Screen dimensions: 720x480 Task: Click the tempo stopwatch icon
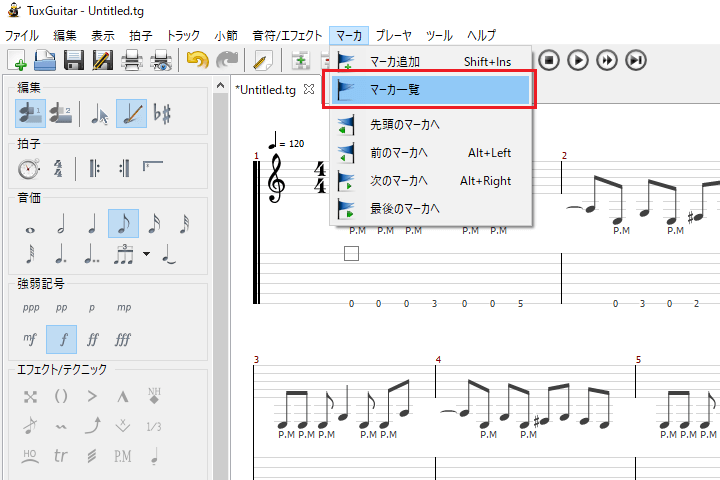(x=29, y=169)
